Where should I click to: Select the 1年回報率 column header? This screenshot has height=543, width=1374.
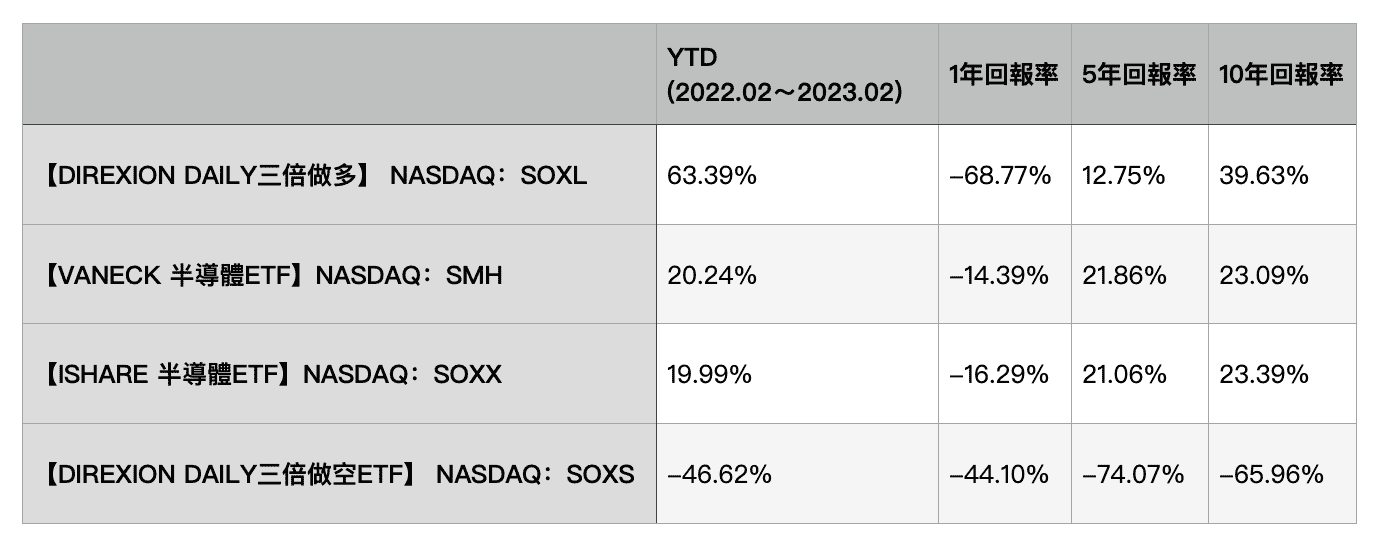click(1003, 75)
